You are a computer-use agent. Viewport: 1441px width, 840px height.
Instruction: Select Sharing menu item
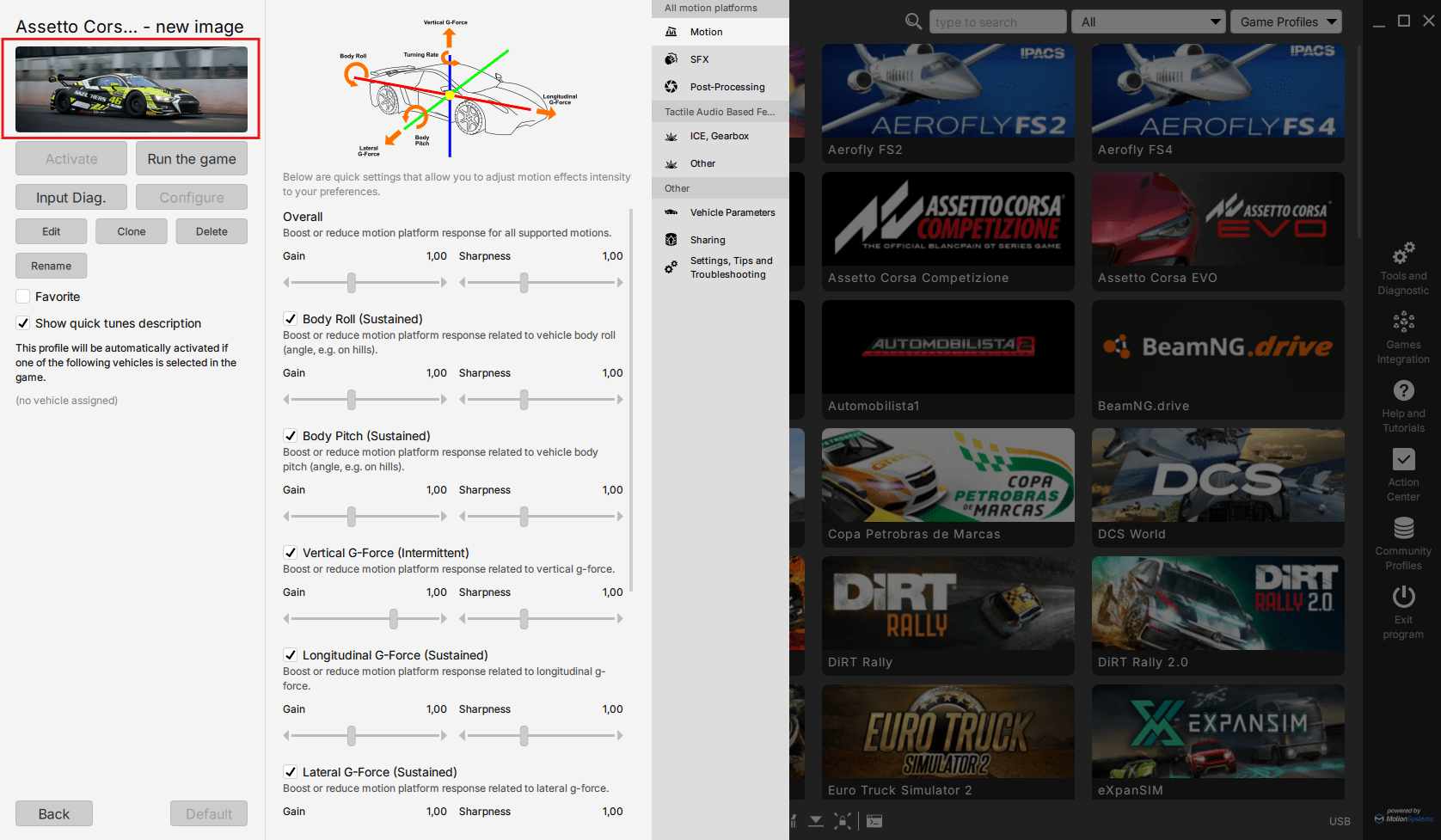click(720, 240)
